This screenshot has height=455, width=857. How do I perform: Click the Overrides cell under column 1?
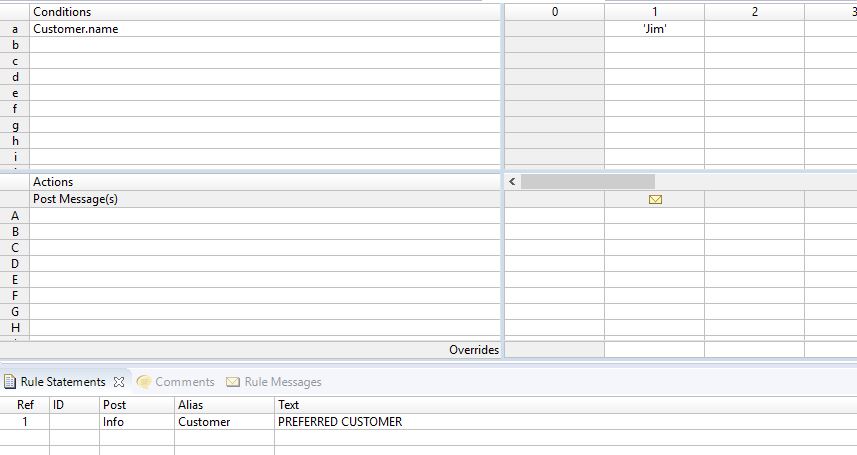click(x=654, y=349)
